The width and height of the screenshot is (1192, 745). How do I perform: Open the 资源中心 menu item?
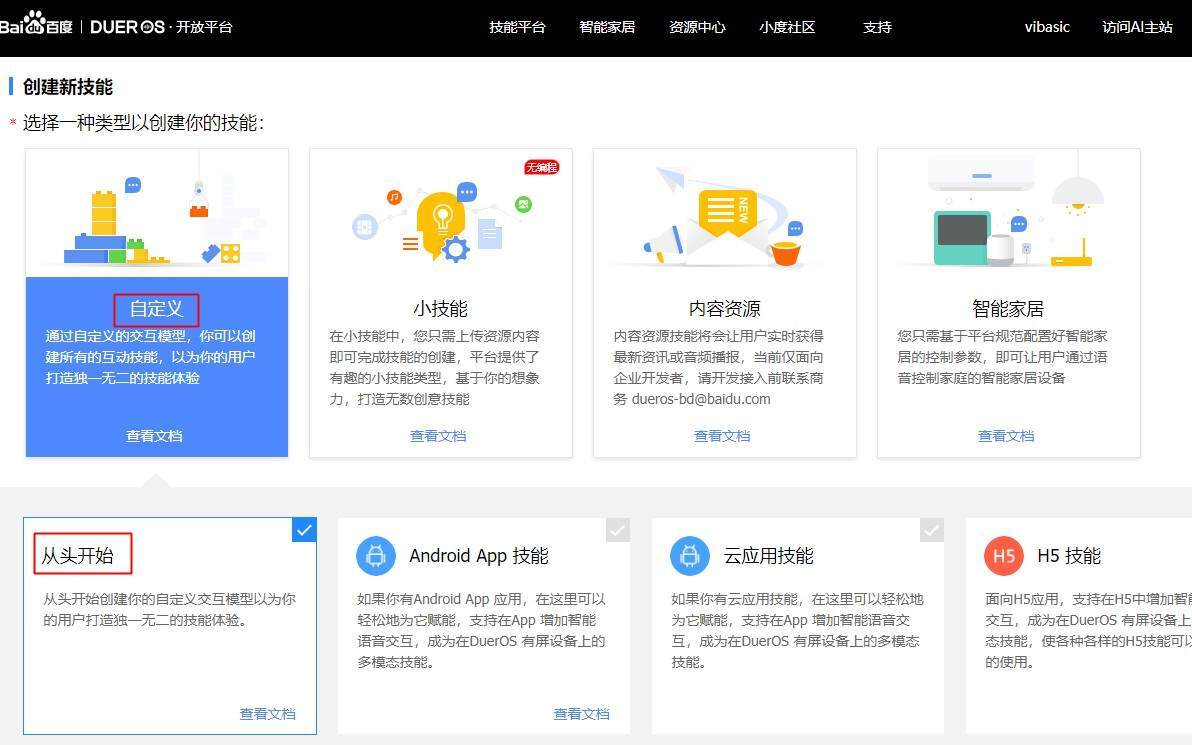(x=697, y=27)
